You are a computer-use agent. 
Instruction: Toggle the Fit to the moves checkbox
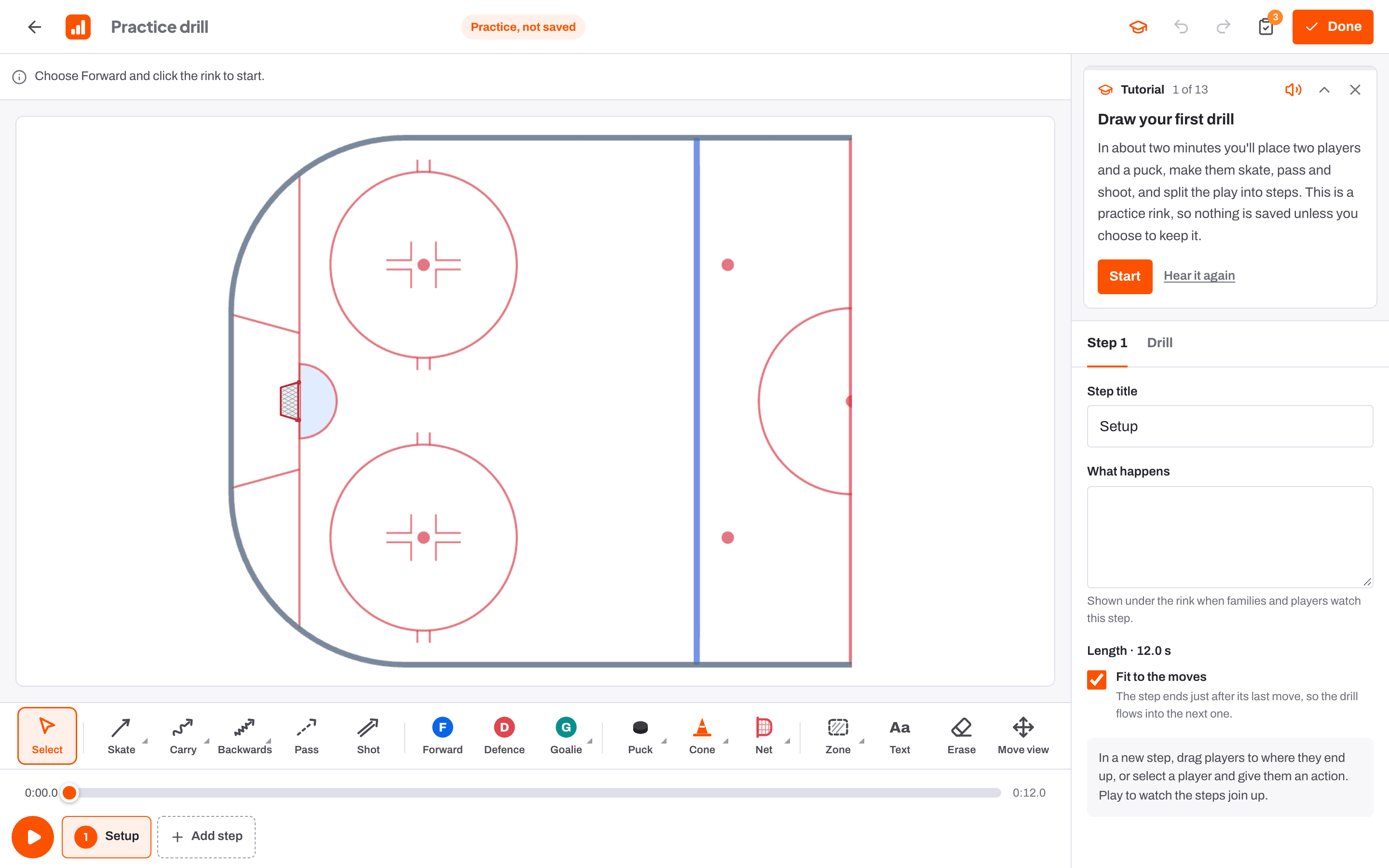pos(1096,679)
